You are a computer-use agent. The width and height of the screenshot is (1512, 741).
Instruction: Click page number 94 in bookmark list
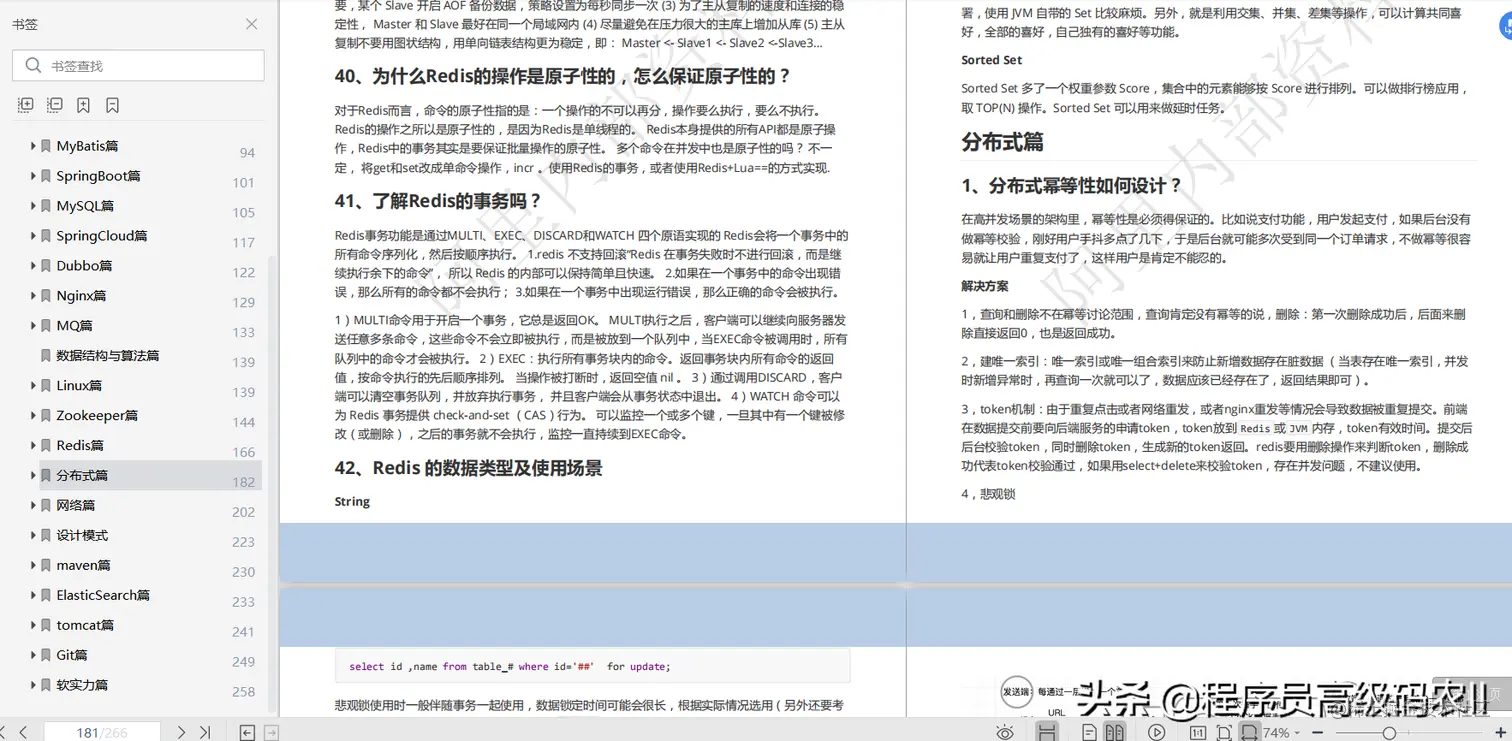click(x=247, y=153)
